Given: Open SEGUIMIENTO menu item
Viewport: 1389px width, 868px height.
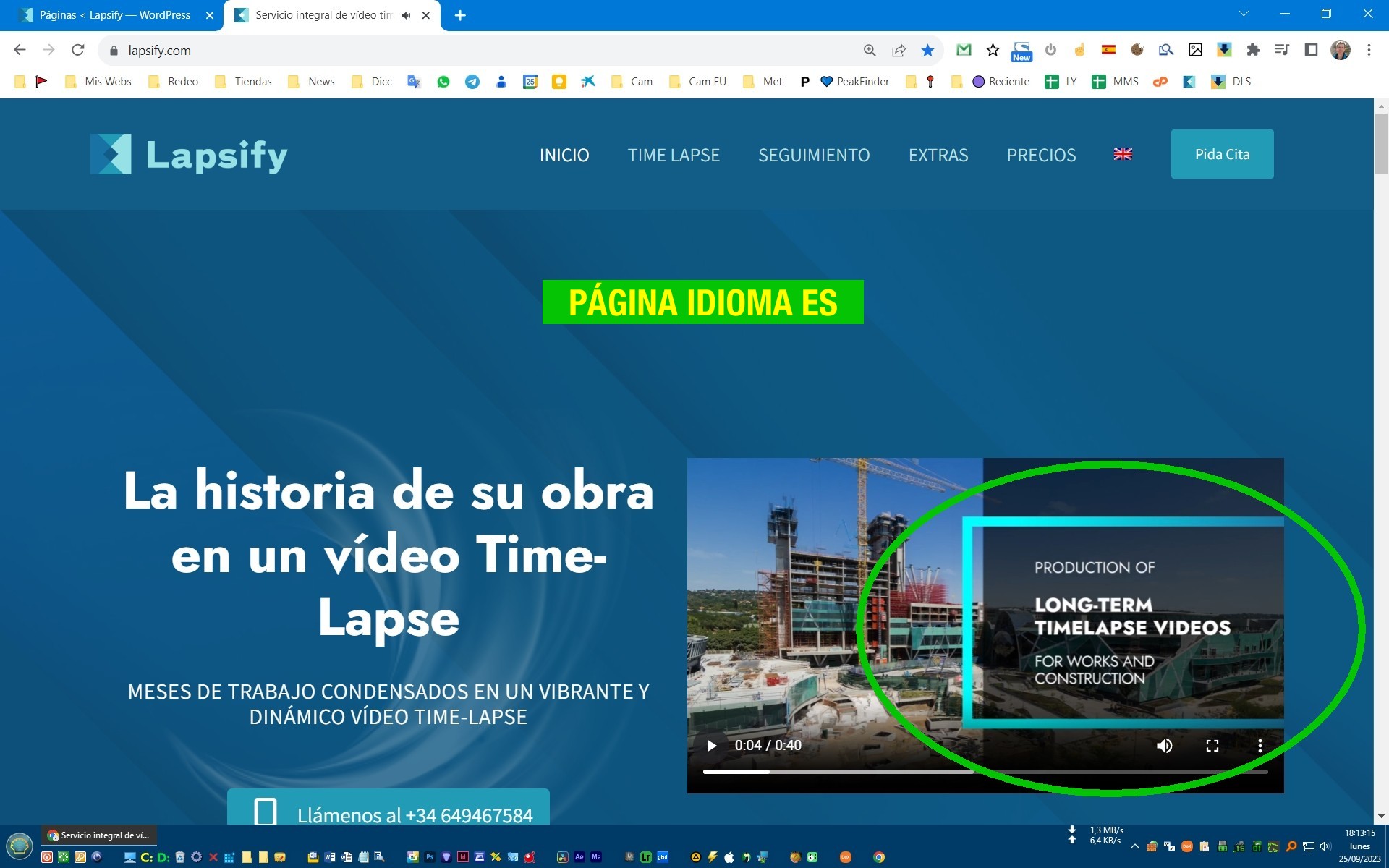Looking at the screenshot, I should coord(814,155).
